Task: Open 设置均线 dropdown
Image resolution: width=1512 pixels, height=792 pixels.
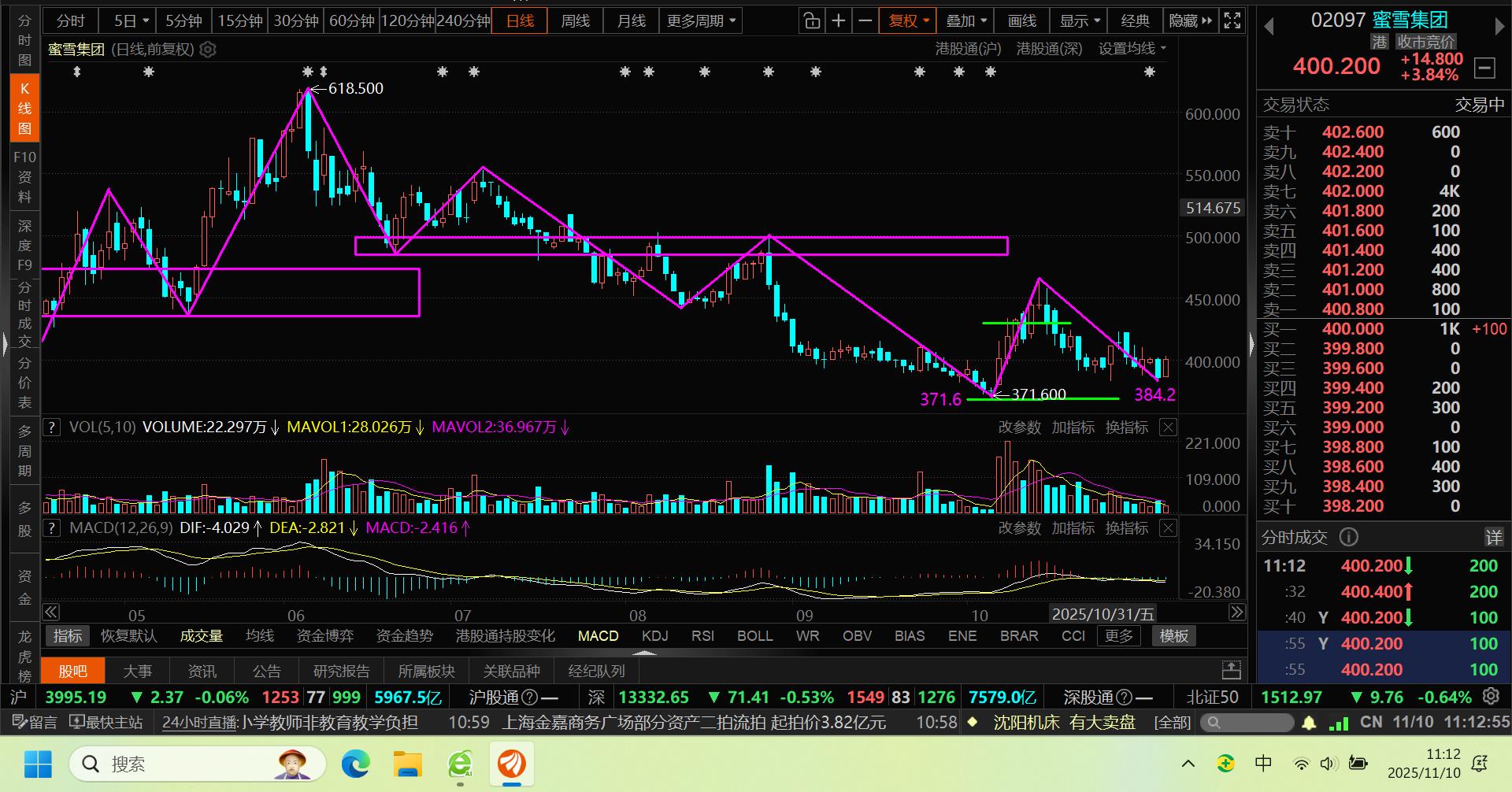Action: (x=1132, y=49)
